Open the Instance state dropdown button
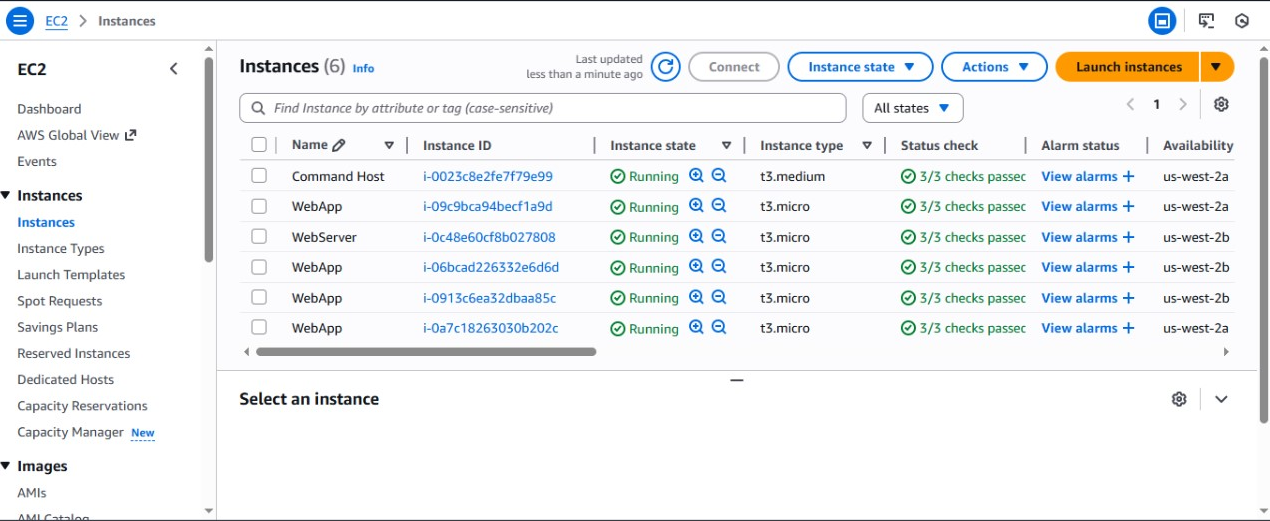1270x521 pixels. coord(861,67)
